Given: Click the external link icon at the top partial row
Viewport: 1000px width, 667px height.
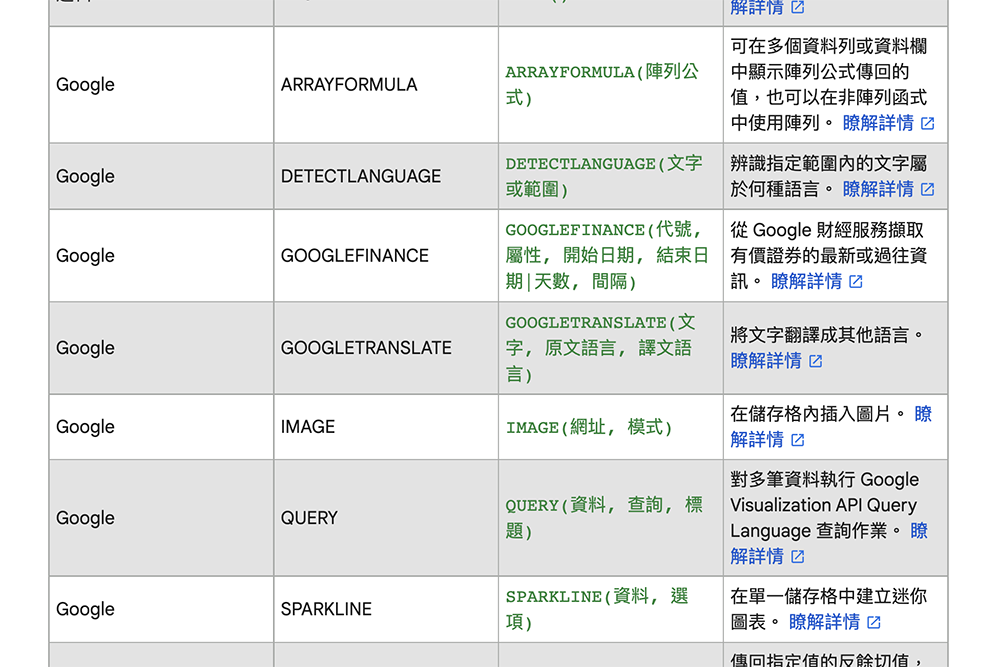Looking at the screenshot, I should pyautogui.click(x=796, y=8).
